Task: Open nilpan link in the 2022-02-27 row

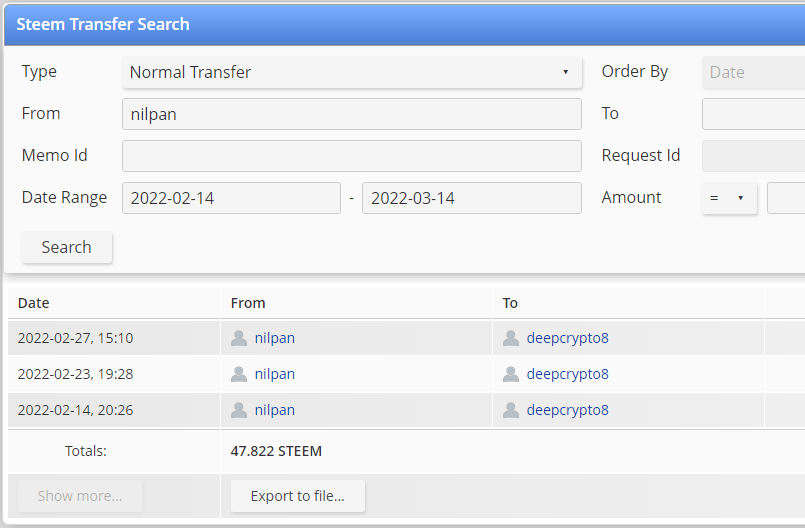Action: (x=275, y=338)
